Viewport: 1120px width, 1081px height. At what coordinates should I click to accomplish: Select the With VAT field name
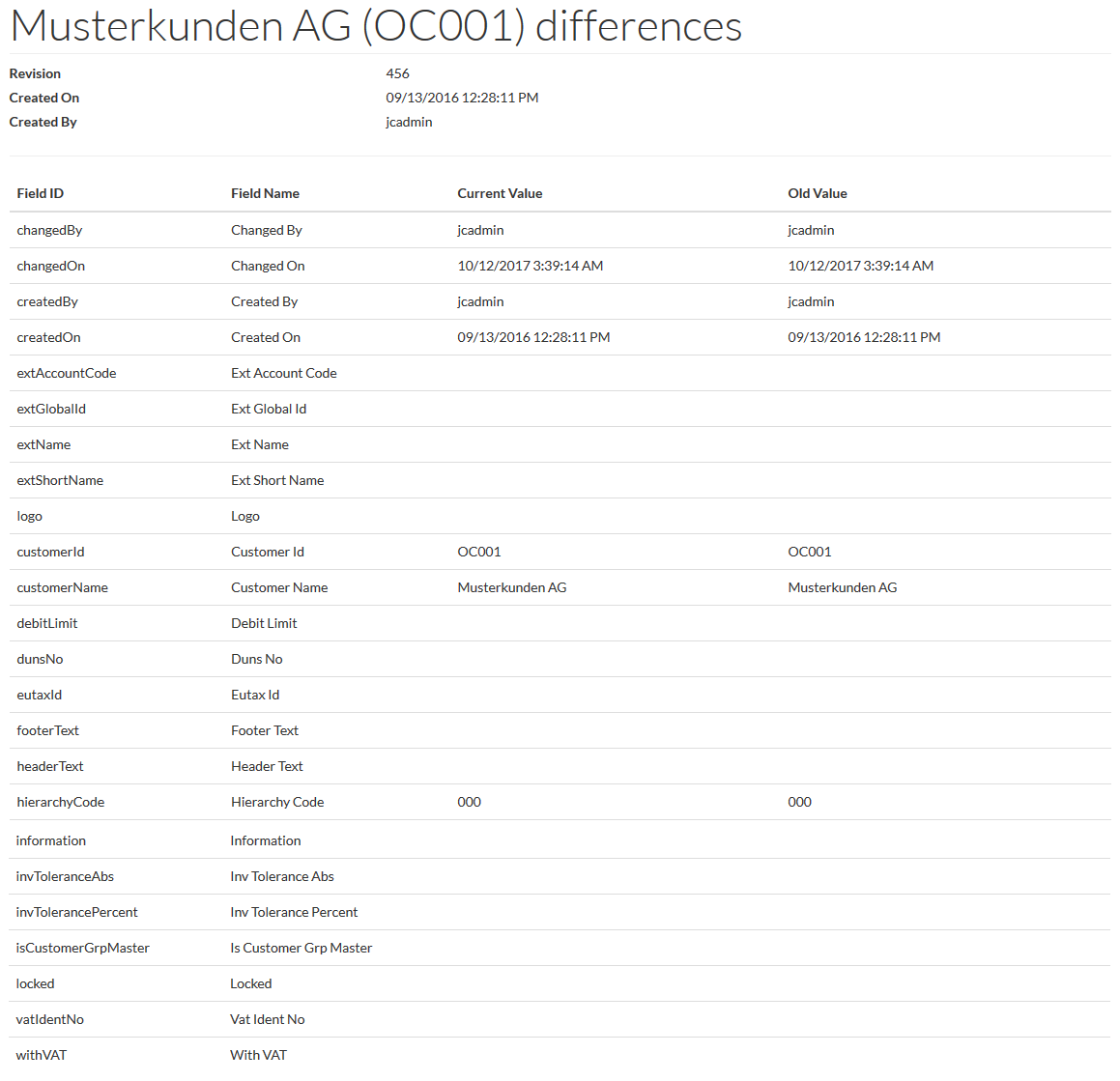coord(258,1055)
